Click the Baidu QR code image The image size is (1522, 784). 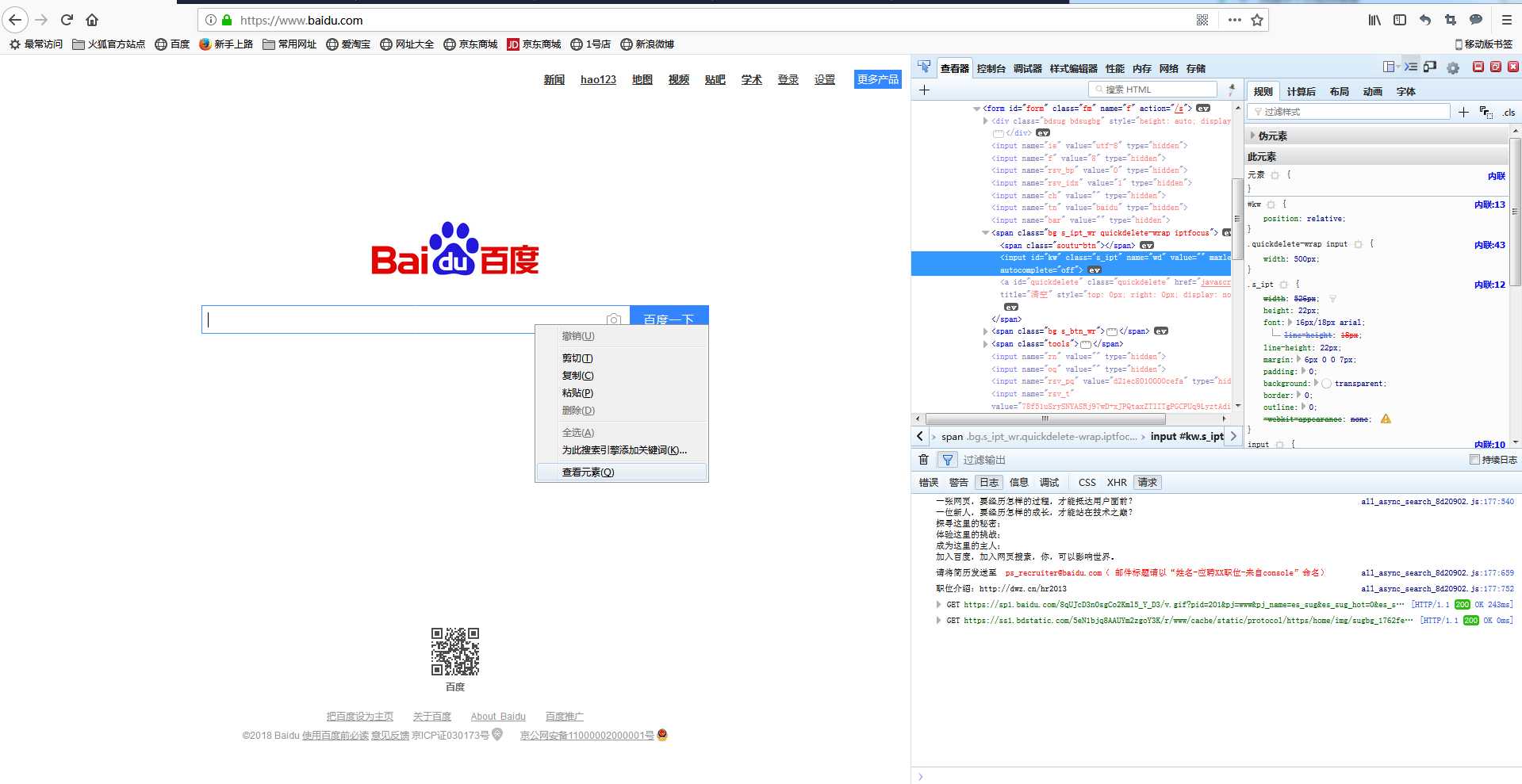point(455,652)
